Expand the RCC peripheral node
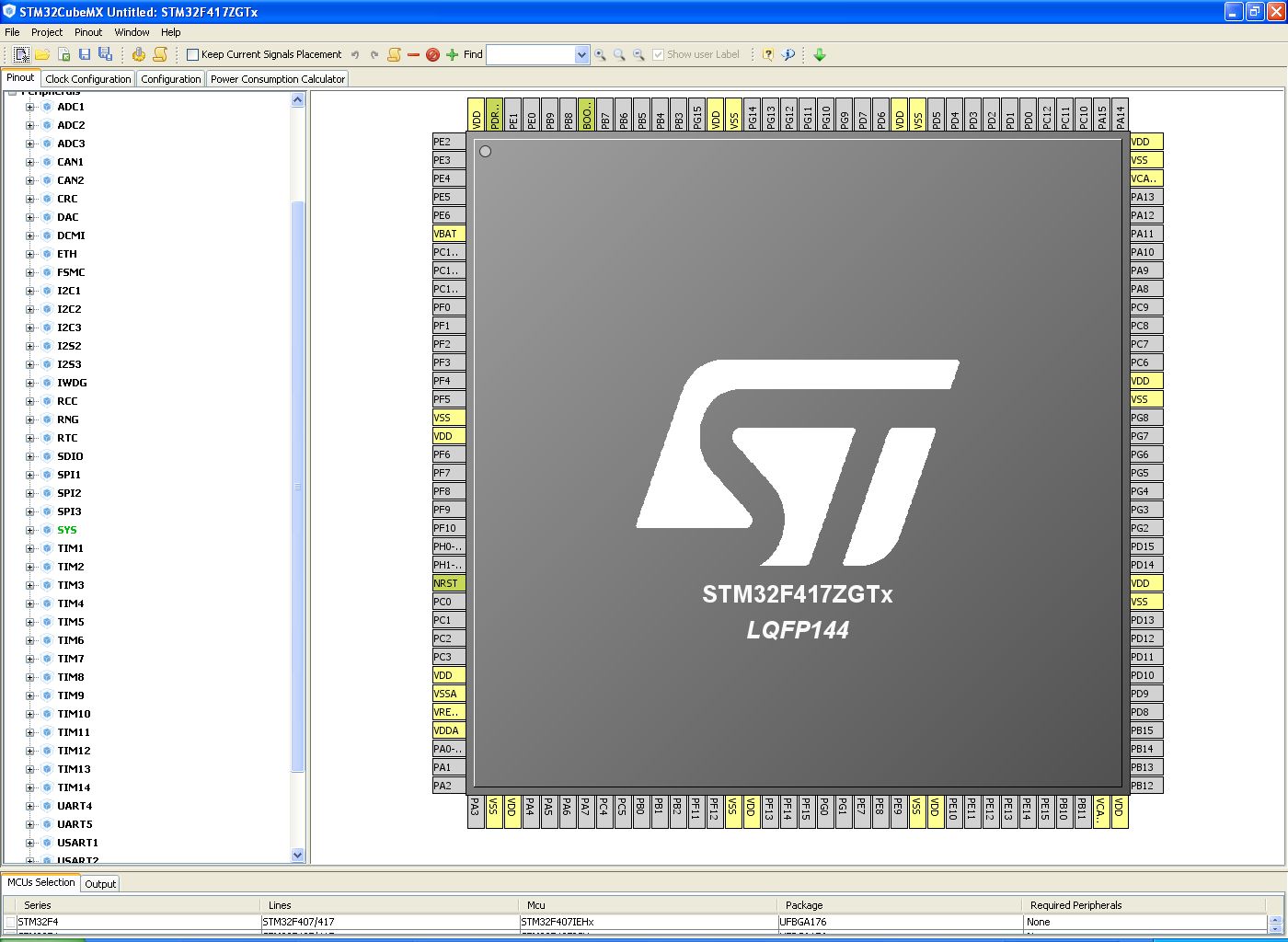 coord(29,401)
